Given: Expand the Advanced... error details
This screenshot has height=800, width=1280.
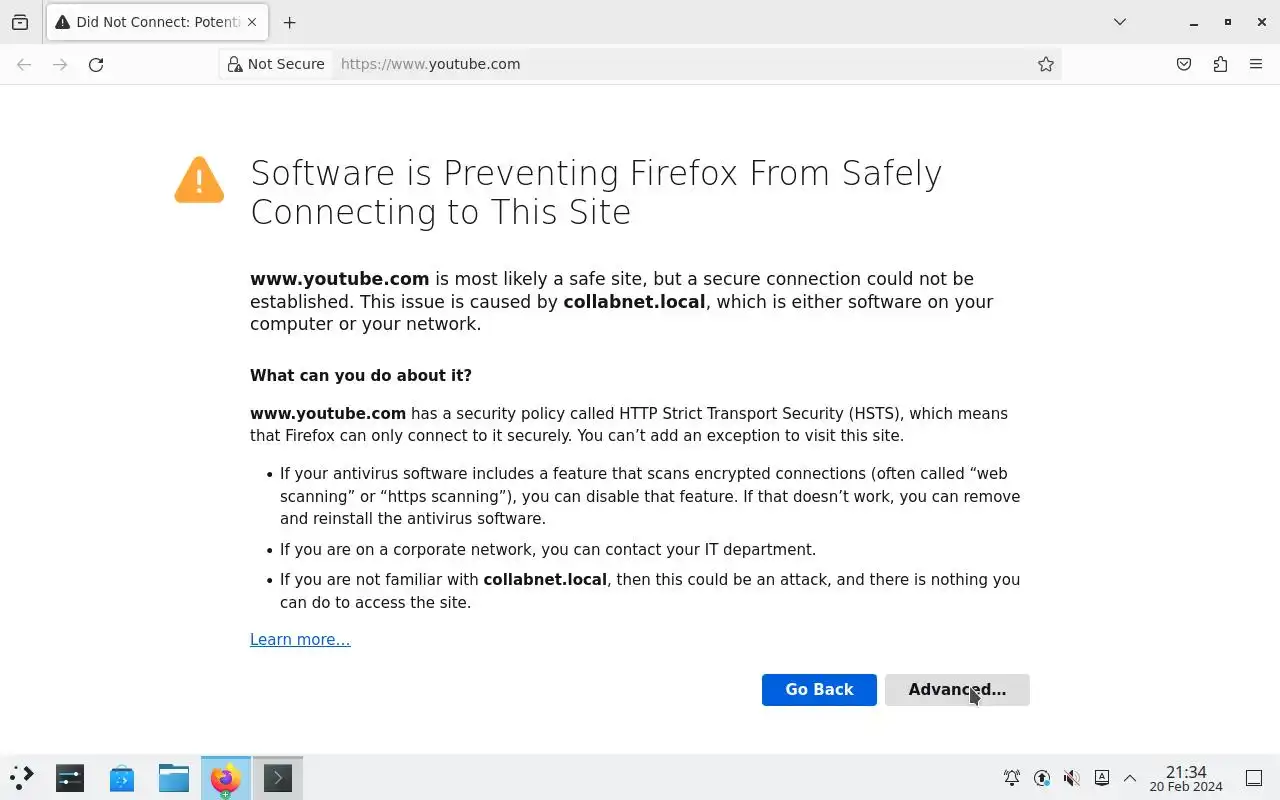Looking at the screenshot, I should tap(956, 689).
